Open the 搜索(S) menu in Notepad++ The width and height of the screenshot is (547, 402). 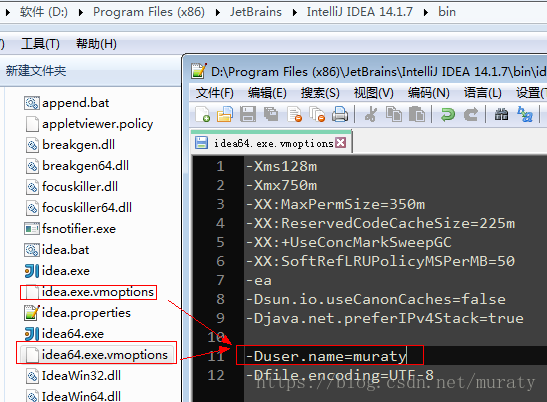click(x=320, y=93)
